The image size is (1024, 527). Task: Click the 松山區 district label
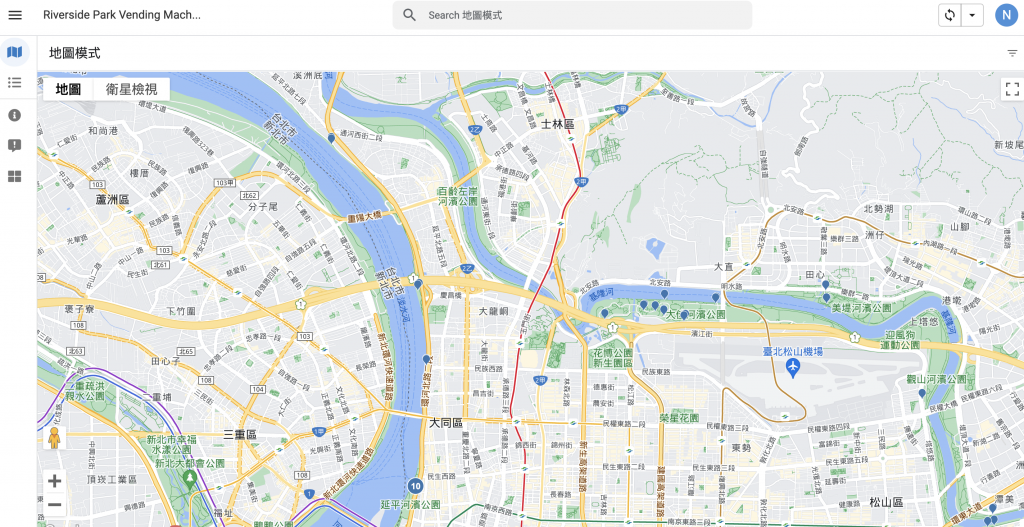tap(886, 502)
